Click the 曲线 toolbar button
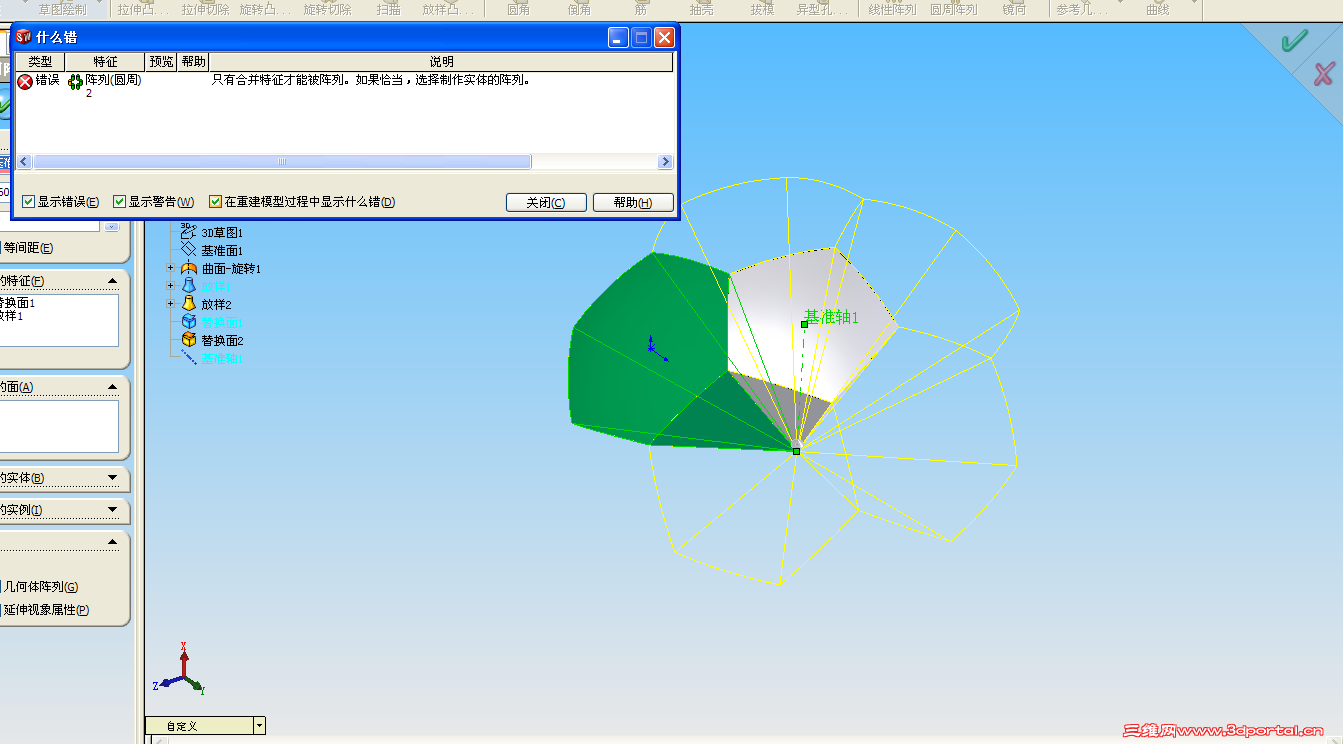Viewport: 1343px width, 744px height. (1156, 9)
